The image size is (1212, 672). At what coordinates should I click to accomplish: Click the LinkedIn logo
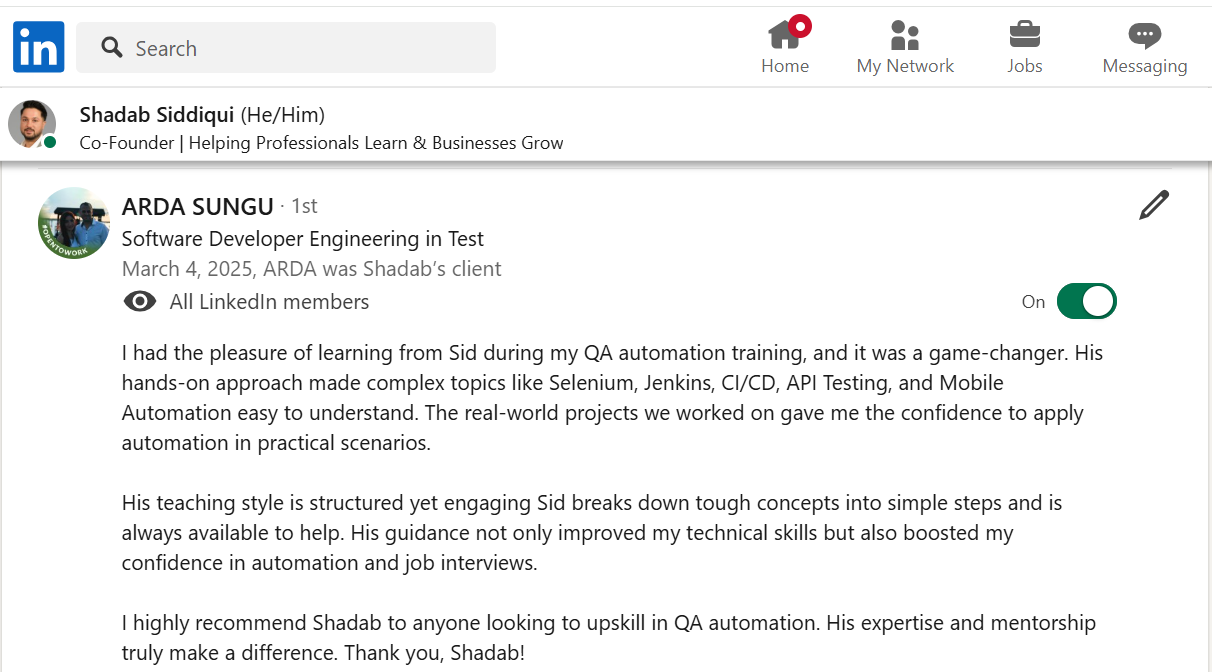[39, 47]
